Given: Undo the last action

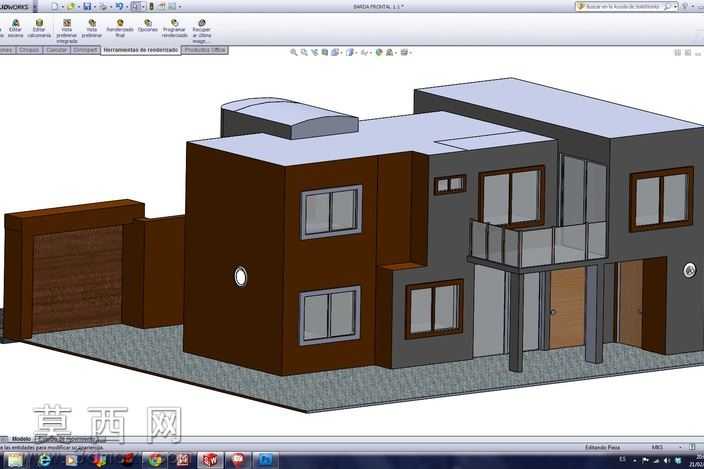Looking at the screenshot, I should pyautogui.click(x=119, y=6).
